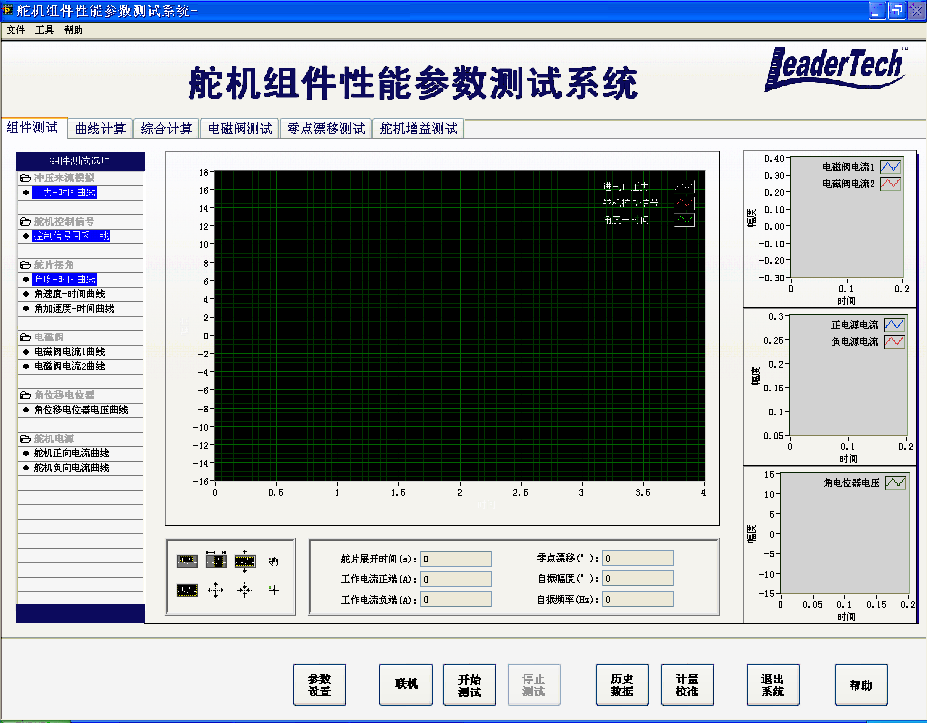
Task: Select the zoom-in-about-point arrows icon
Action: [245, 591]
